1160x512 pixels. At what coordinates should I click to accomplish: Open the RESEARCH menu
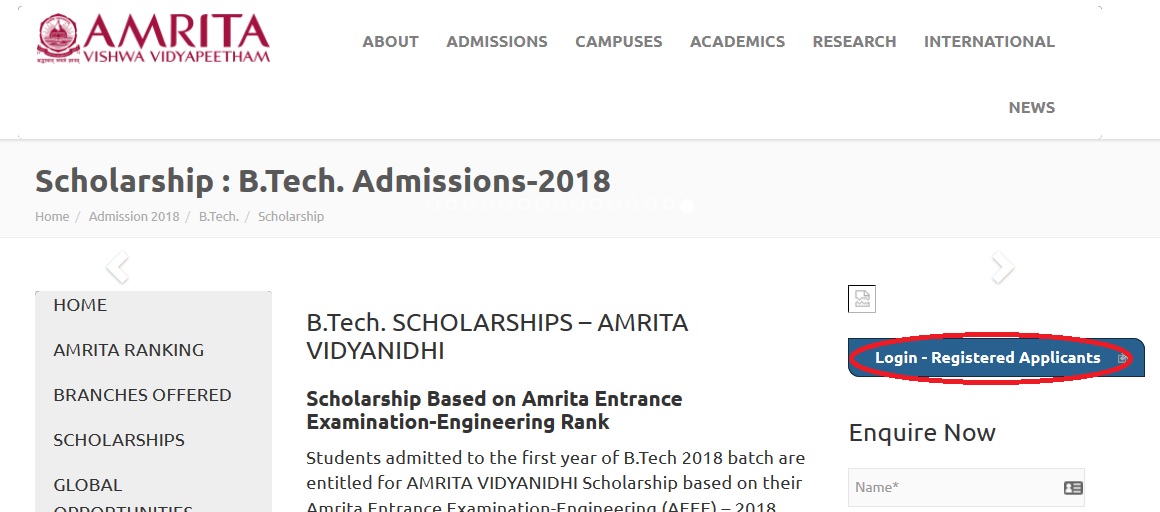(x=854, y=41)
